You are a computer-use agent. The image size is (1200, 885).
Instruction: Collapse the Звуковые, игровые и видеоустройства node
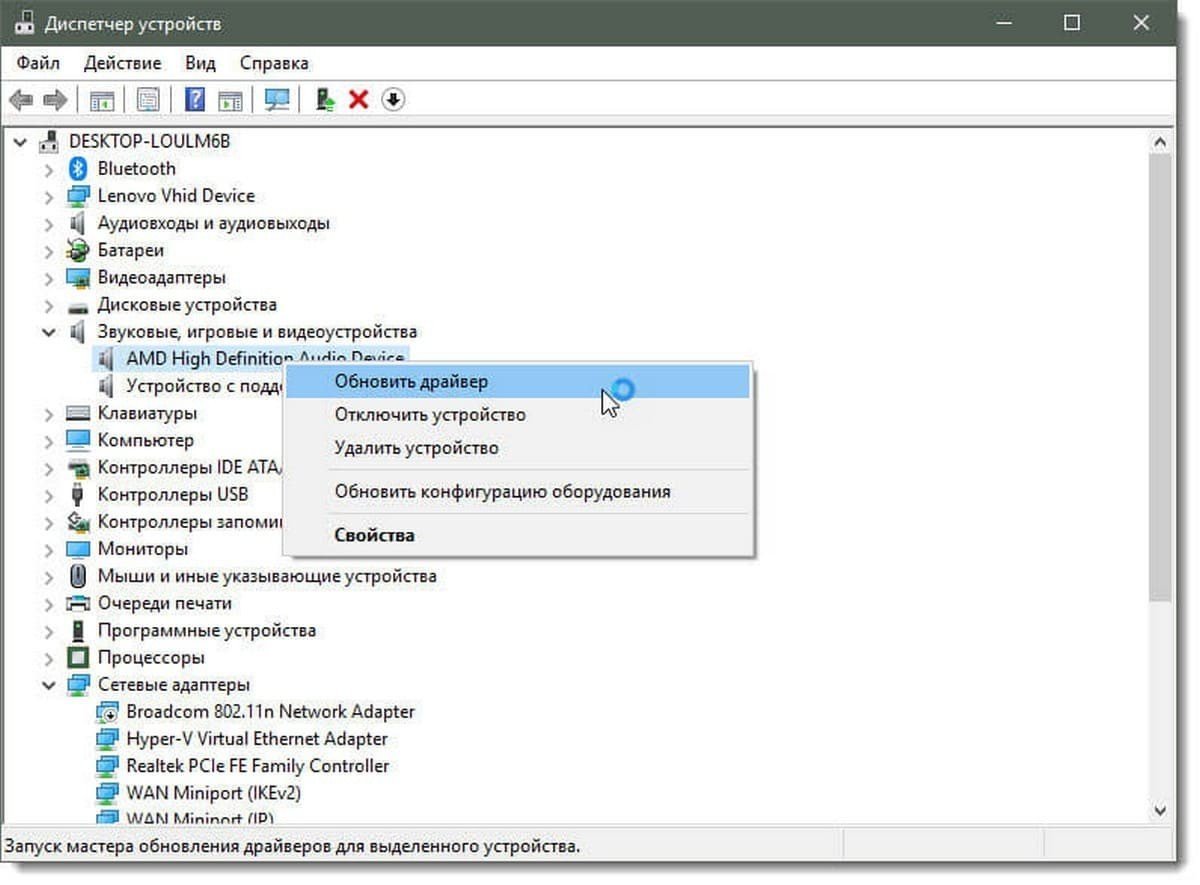coord(48,332)
